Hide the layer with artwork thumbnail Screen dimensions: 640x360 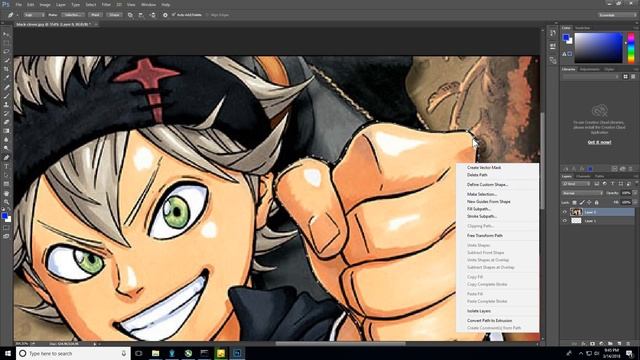(x=565, y=212)
